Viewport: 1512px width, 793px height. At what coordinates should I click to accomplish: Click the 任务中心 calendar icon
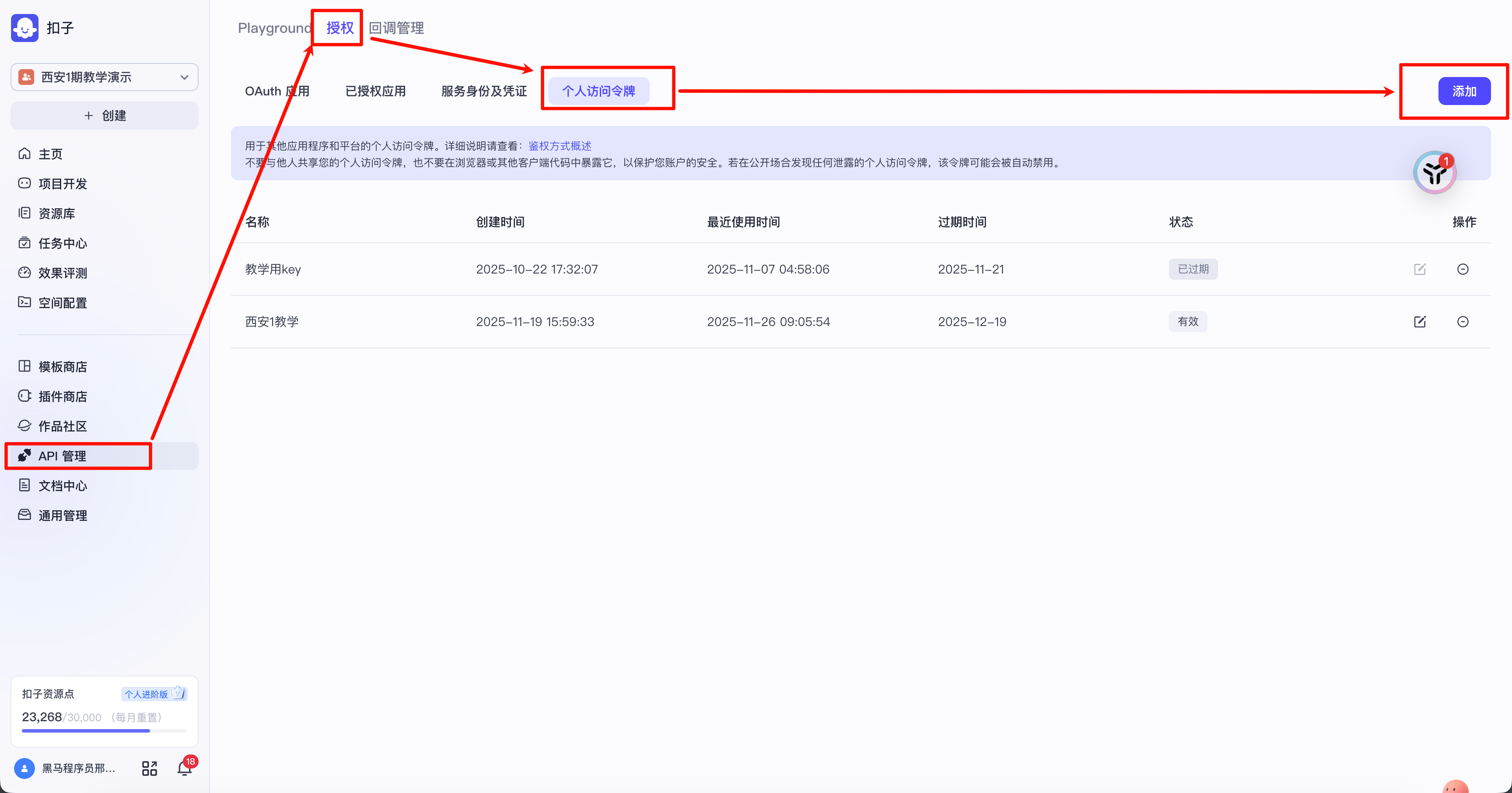click(24, 243)
